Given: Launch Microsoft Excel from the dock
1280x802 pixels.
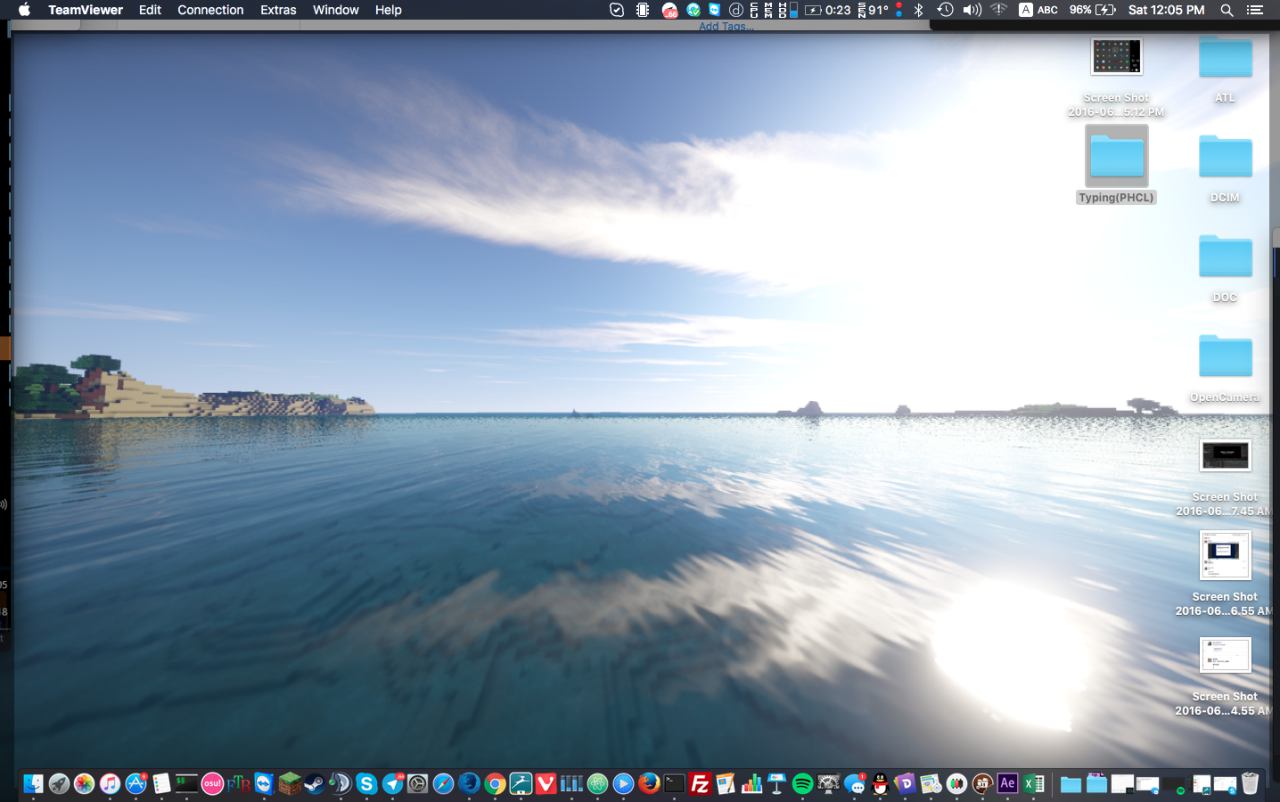Looking at the screenshot, I should pyautogui.click(x=1034, y=784).
